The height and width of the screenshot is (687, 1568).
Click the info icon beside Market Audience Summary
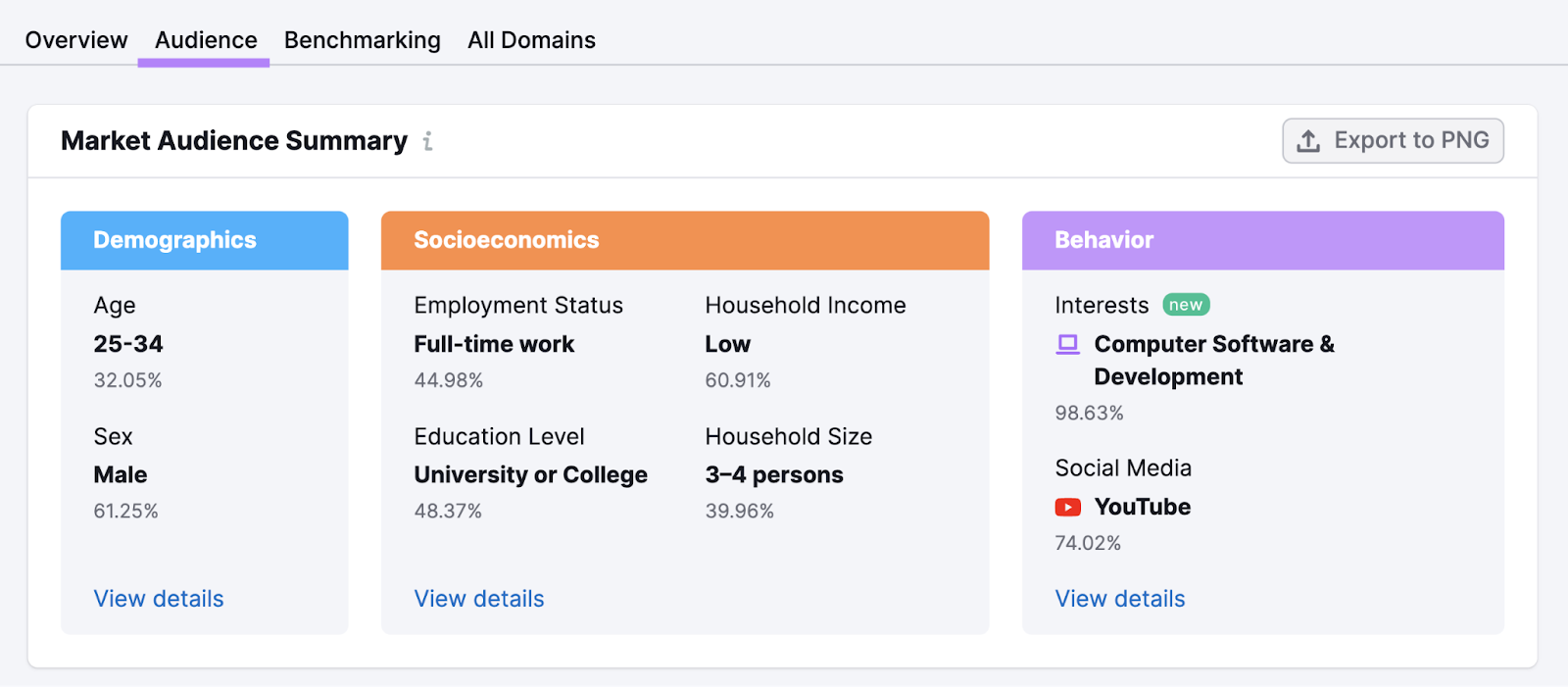point(427,142)
